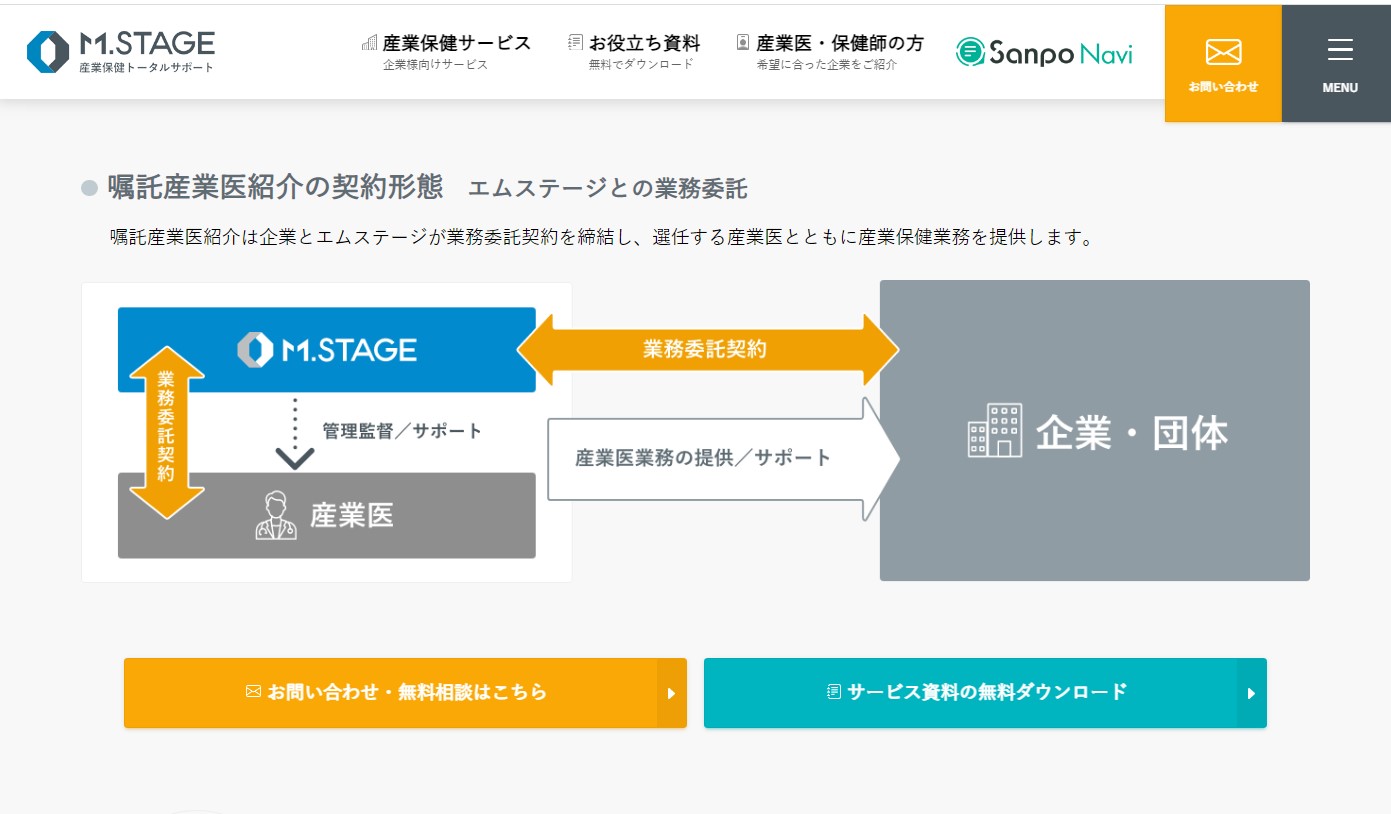The image size is (1391, 814).
Task: Open the 産業保健サービス menu item
Action: click(456, 44)
